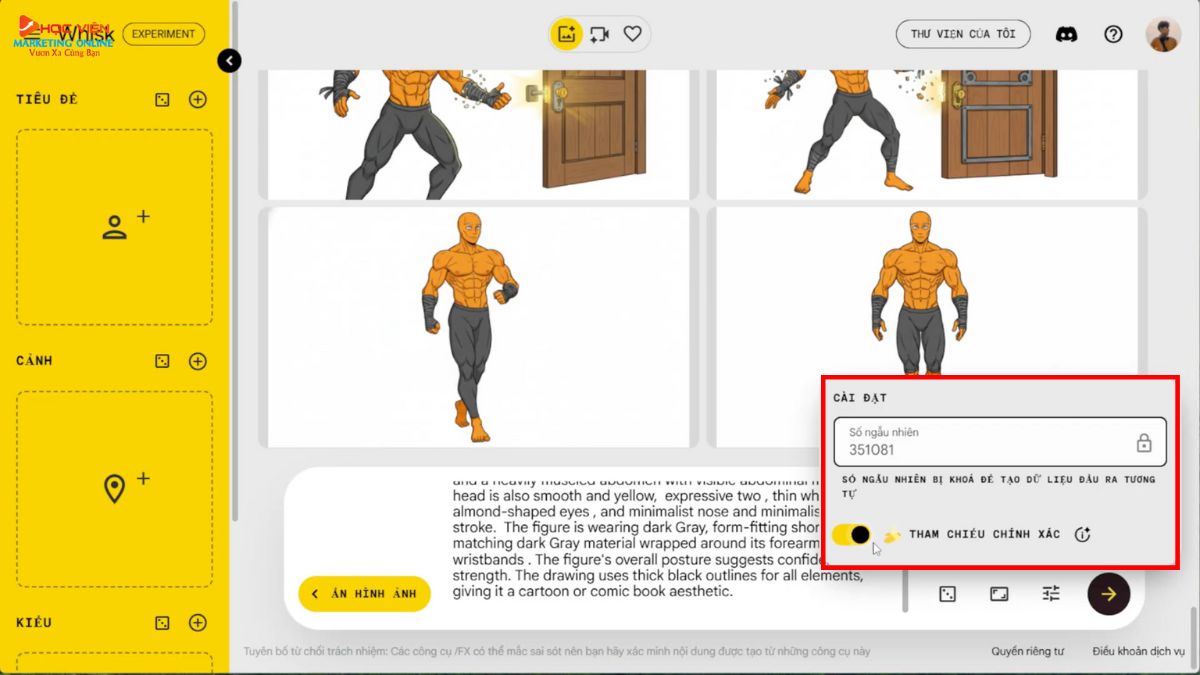
Task: Click the ẨN HÌNH ẢNH button
Action: 364,594
